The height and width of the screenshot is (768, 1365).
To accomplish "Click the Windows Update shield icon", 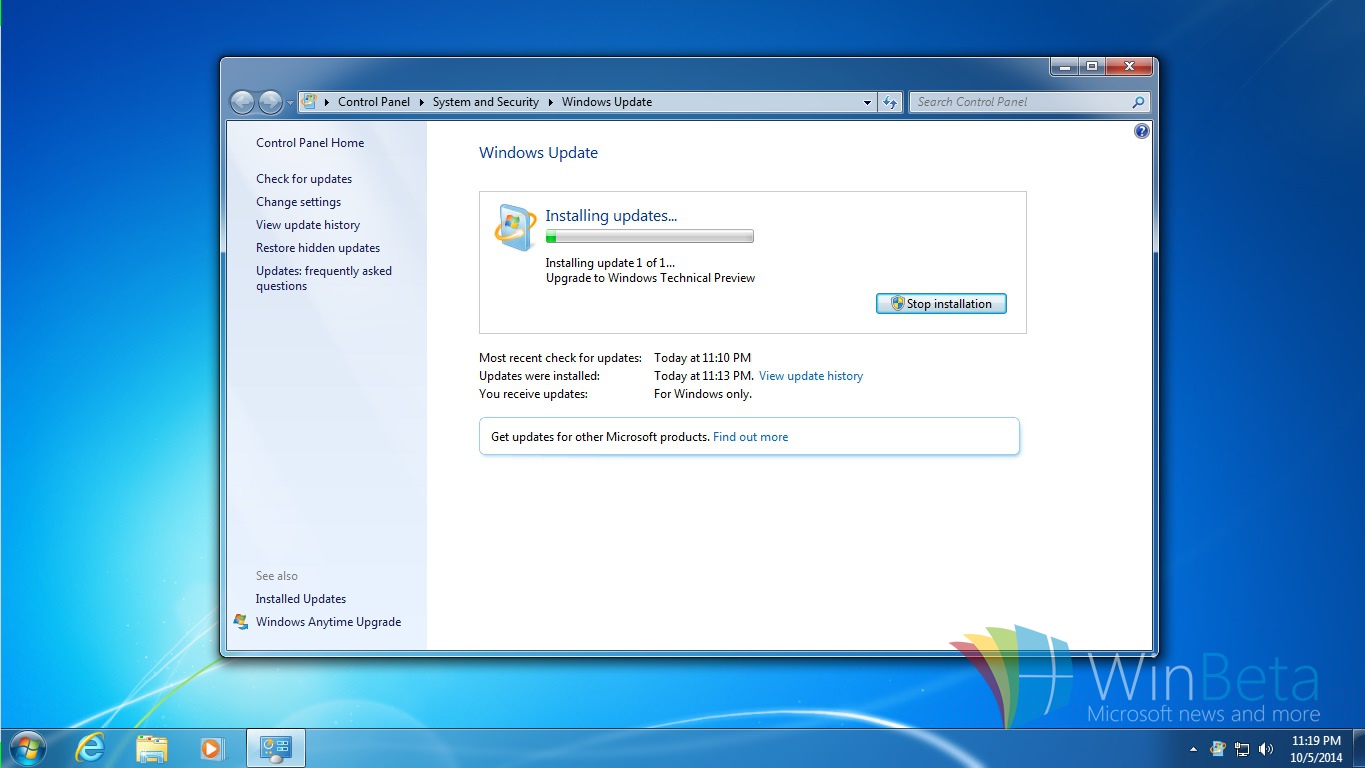I will click(x=515, y=227).
